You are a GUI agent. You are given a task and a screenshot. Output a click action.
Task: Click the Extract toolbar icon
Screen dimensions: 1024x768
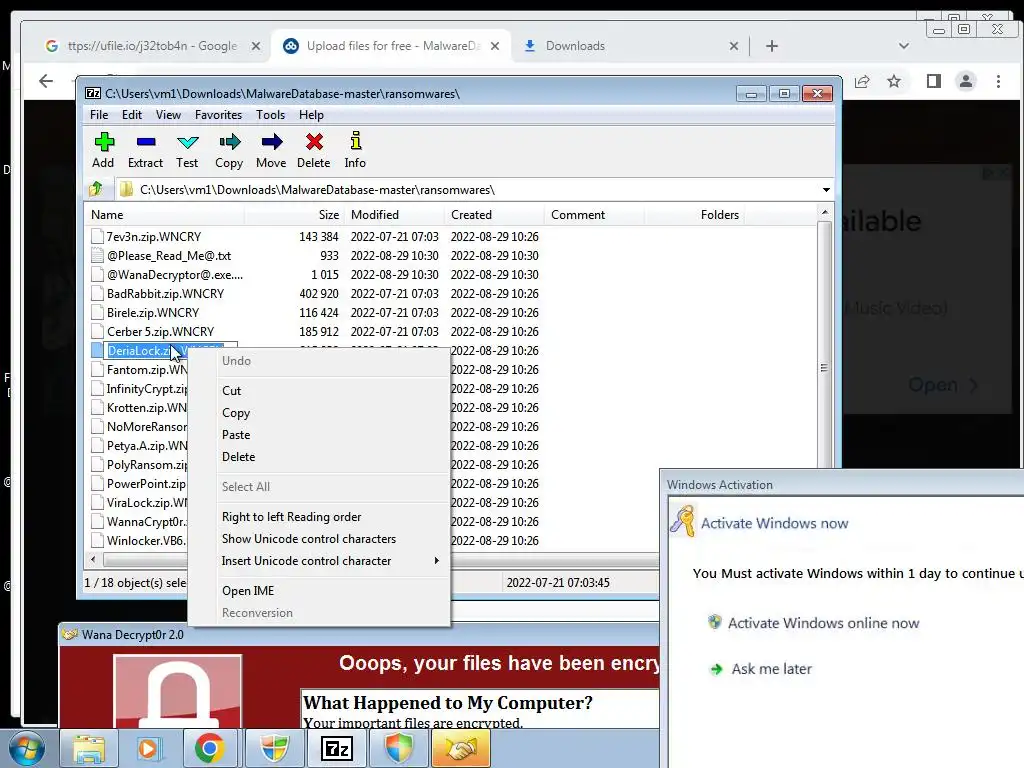click(145, 150)
